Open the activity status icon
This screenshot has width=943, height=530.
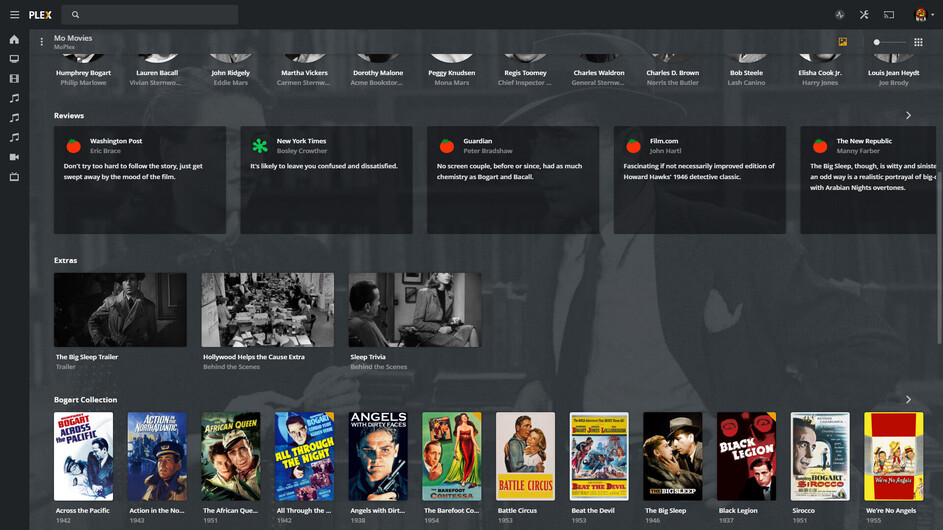click(x=840, y=14)
